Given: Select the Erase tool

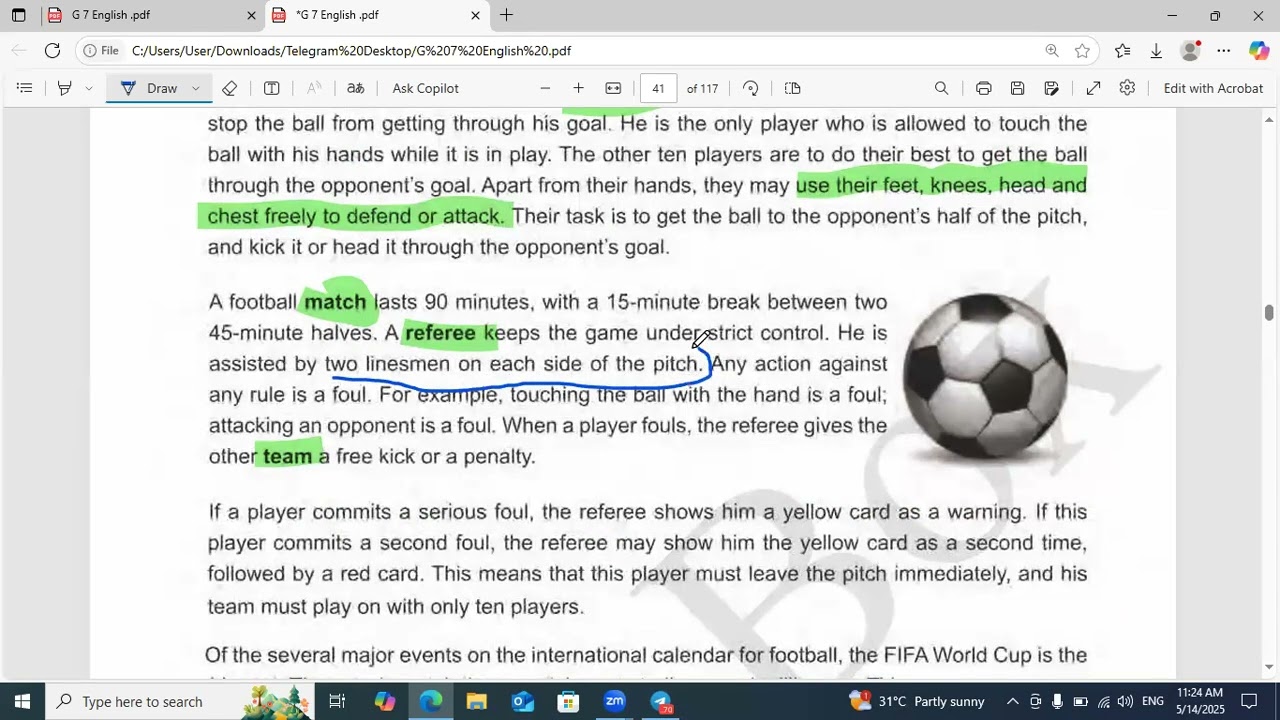Looking at the screenshot, I should [x=229, y=88].
